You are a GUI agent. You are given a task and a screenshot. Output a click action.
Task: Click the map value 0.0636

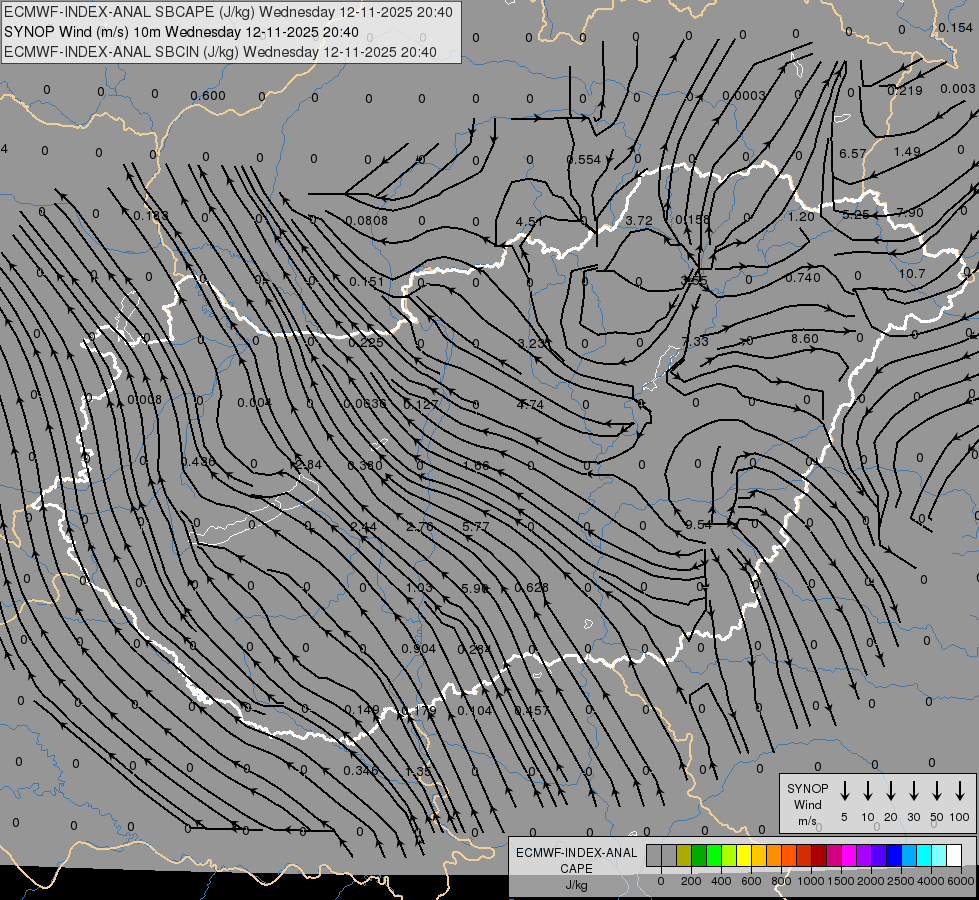365,404
